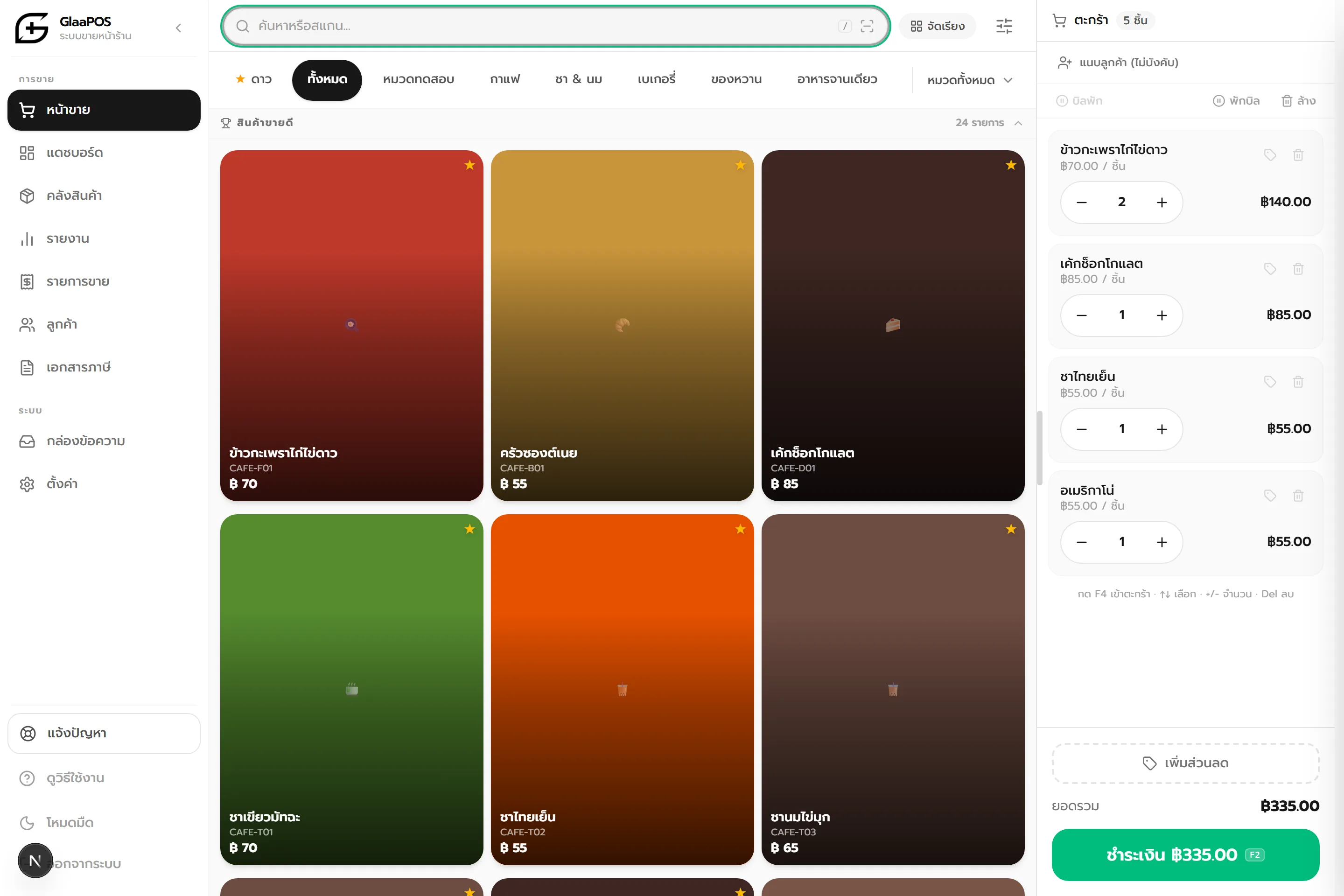Screen dimensions: 1344x896
Task: Click the add-customer person icon
Action: [x=1064, y=62]
